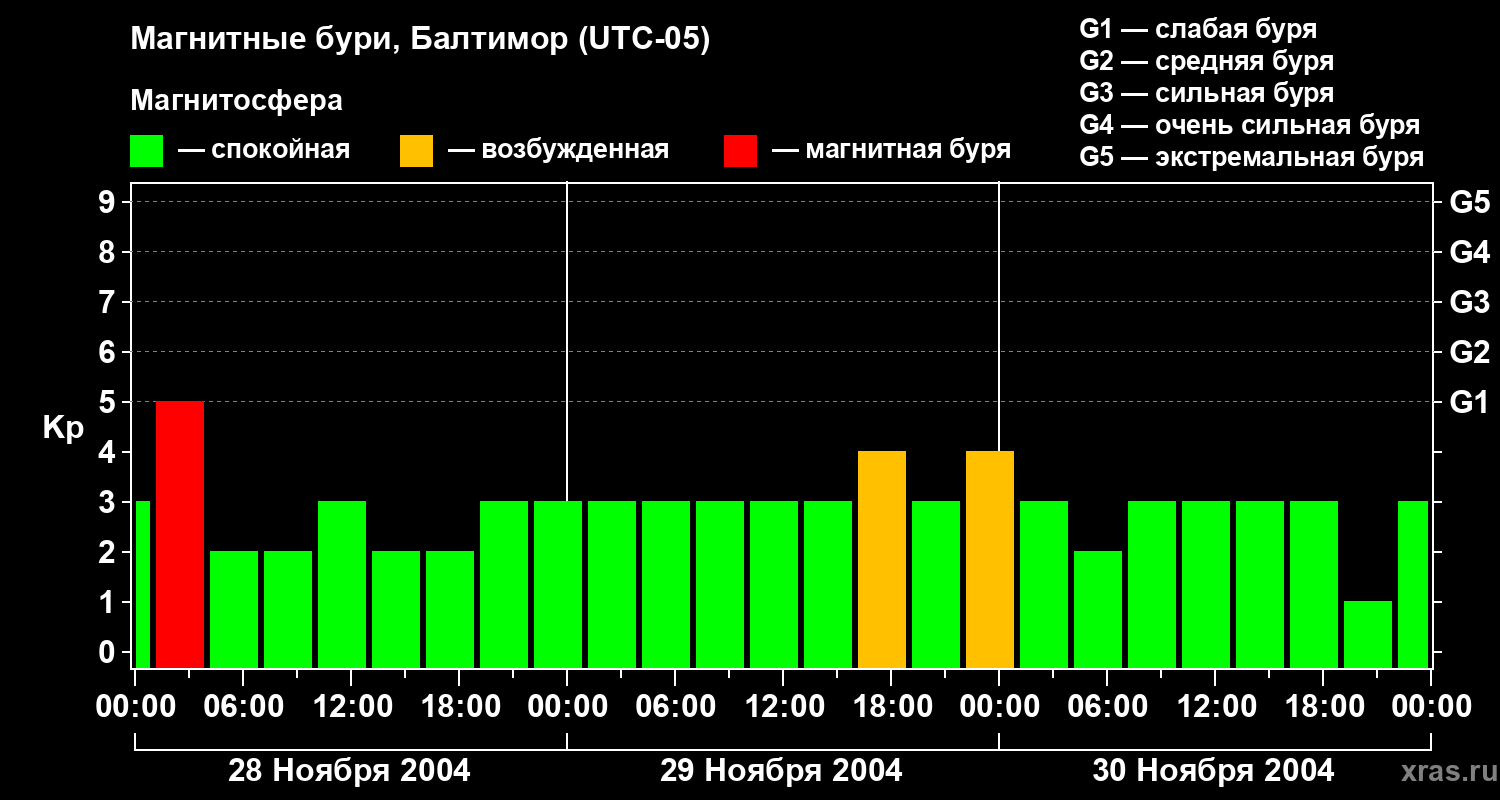This screenshot has height=800, width=1500.
Task: Click the 'Магнитосфера' heading
Action: (x=236, y=101)
